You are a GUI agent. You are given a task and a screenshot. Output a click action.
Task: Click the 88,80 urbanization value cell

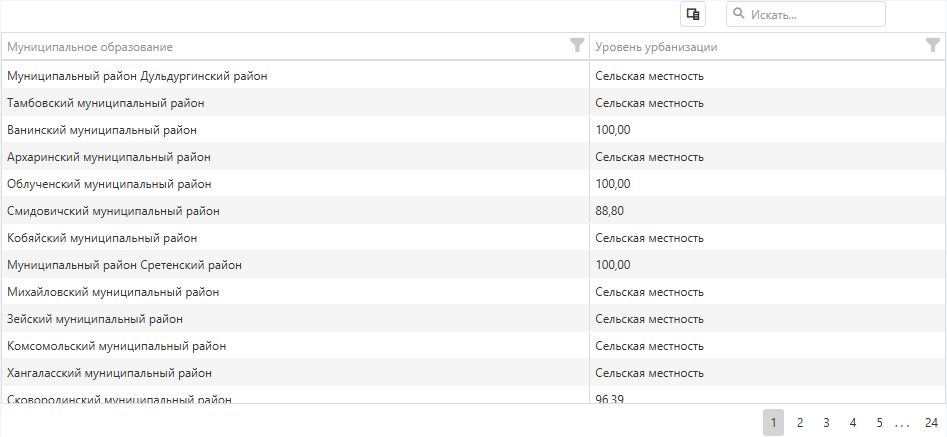pos(610,211)
